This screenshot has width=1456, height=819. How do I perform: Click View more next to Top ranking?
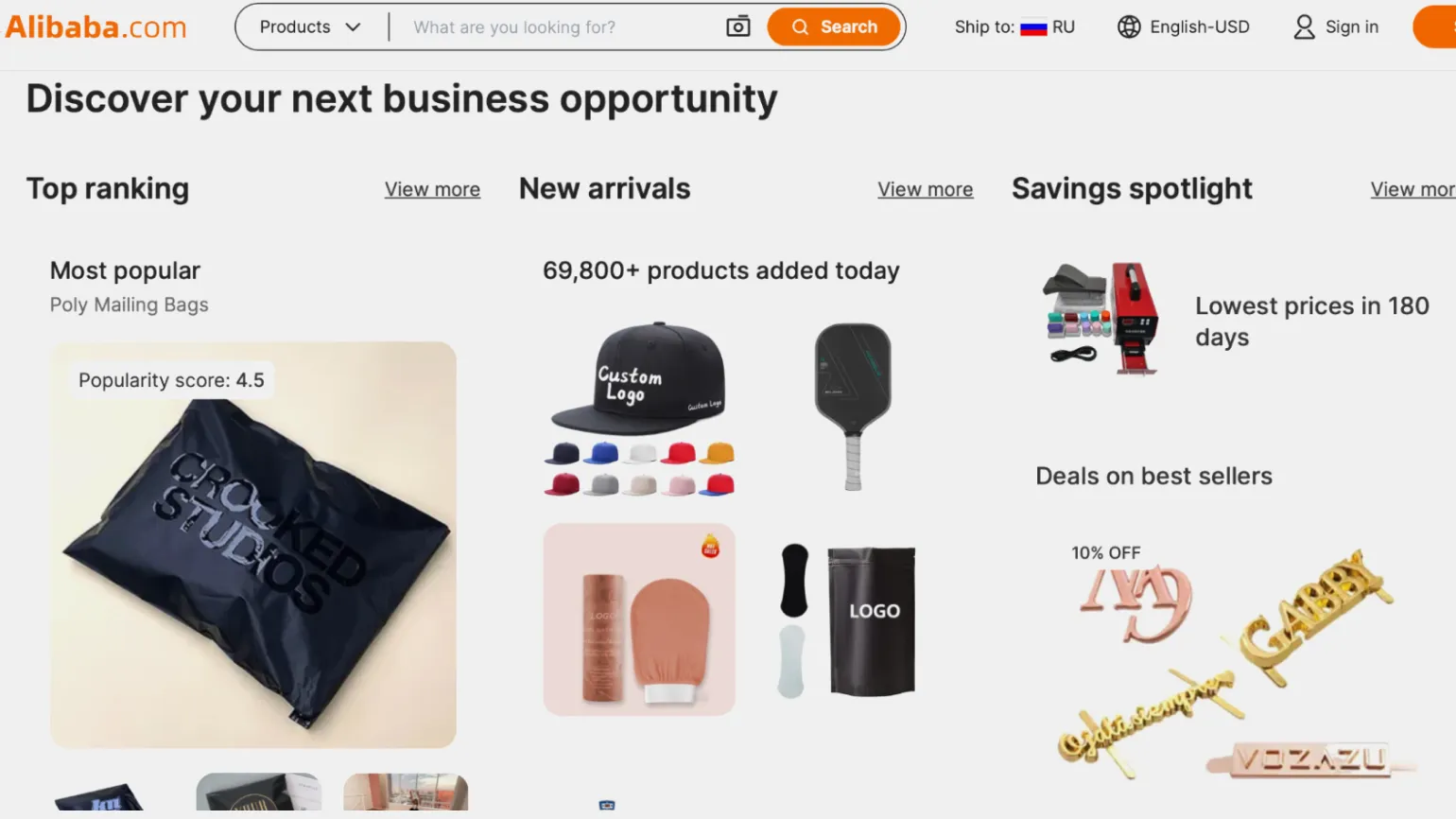coord(432,189)
